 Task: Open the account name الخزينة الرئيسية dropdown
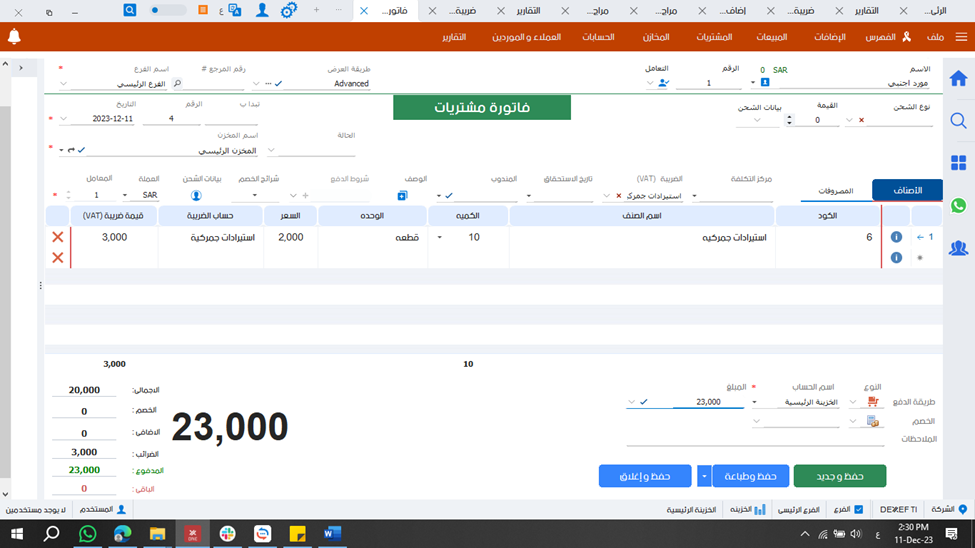point(754,402)
